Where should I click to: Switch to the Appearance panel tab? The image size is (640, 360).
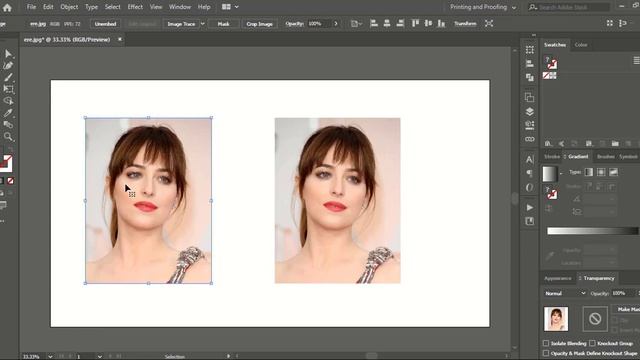[558, 278]
